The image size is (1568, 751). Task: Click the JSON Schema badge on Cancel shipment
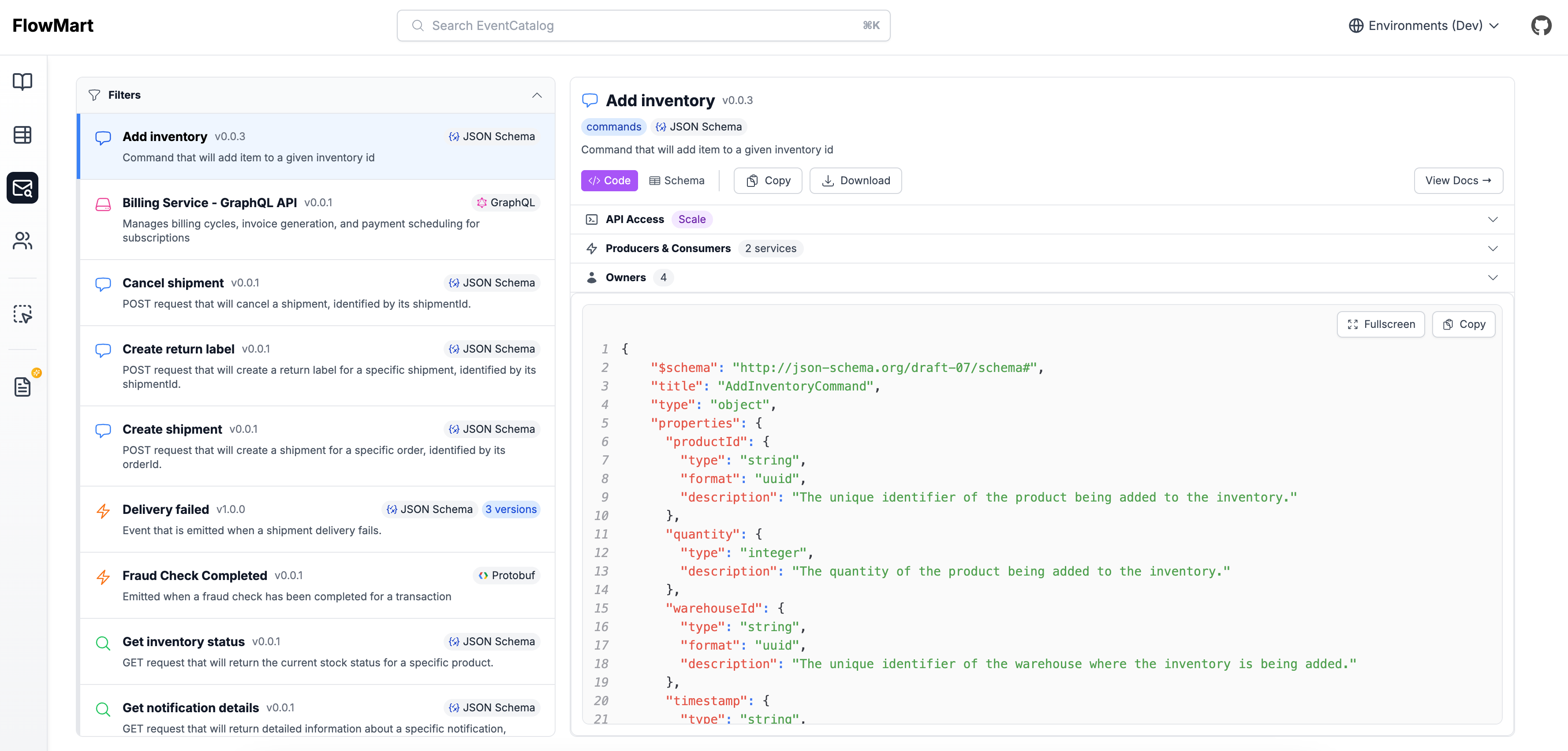[492, 283]
